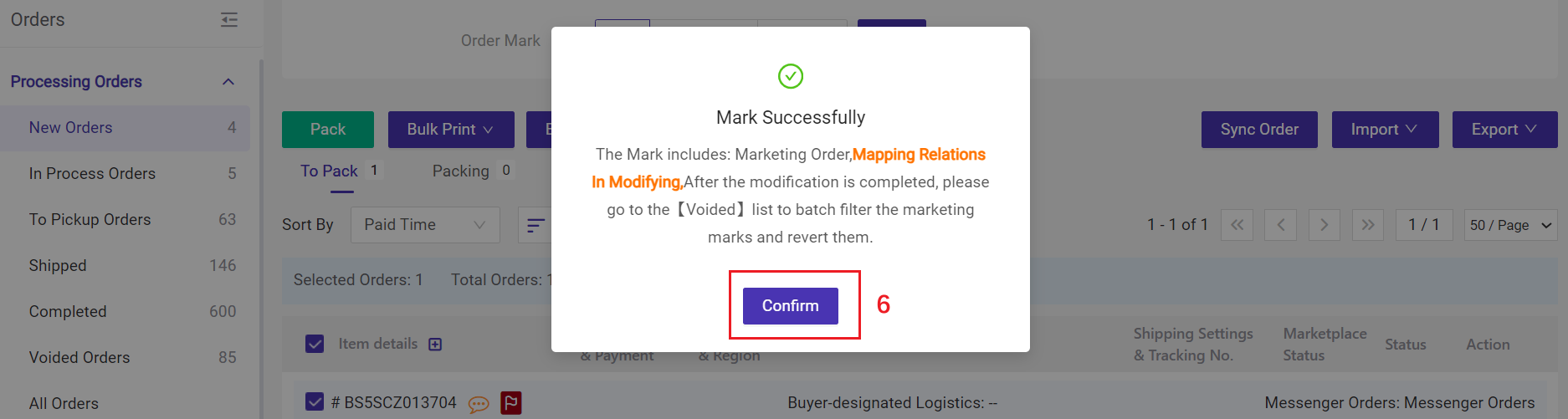Open the 50 / Page size dropdown
The width and height of the screenshot is (1568, 419).
coord(1511,225)
